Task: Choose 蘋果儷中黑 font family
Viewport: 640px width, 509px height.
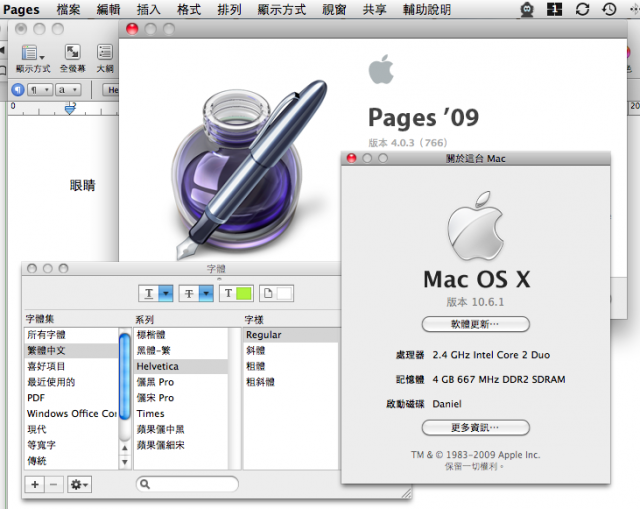Action: [x=181, y=429]
